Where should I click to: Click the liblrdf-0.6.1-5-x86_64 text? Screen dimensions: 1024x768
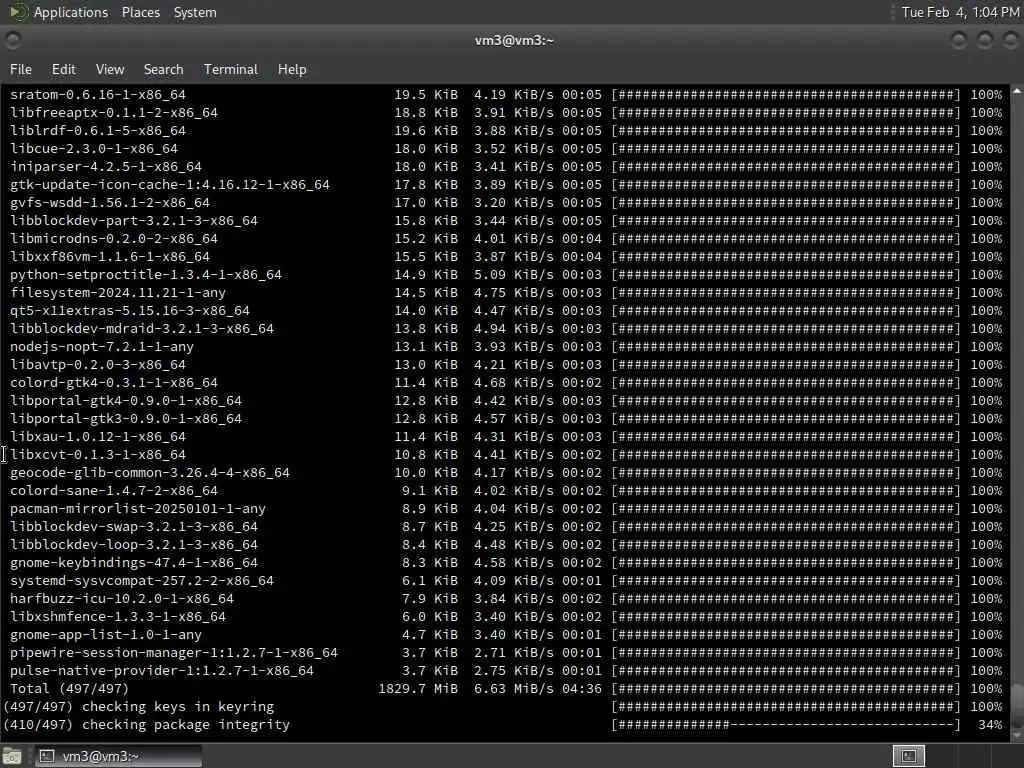click(98, 131)
